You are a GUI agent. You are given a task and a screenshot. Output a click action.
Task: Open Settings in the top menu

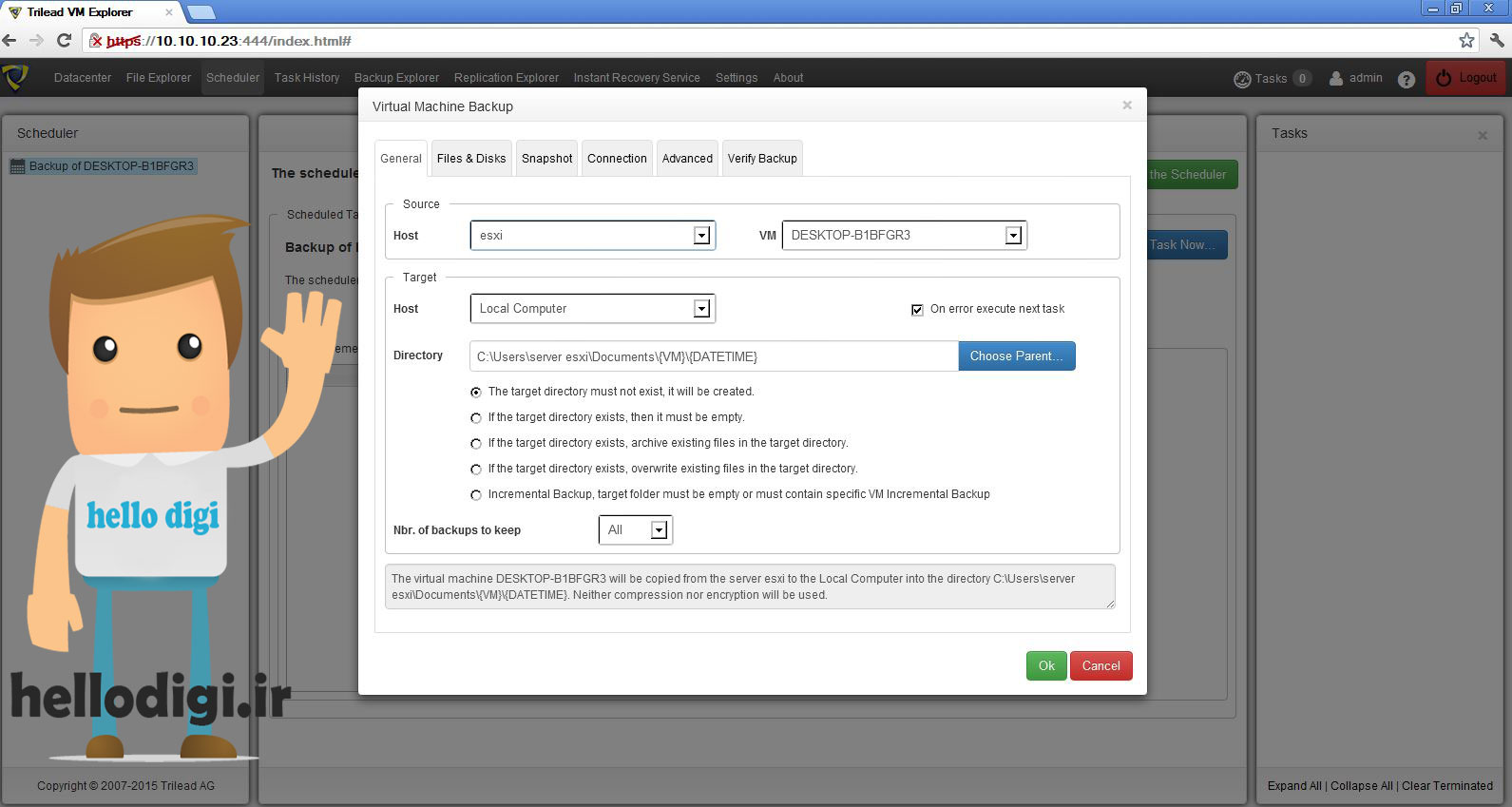(x=737, y=78)
